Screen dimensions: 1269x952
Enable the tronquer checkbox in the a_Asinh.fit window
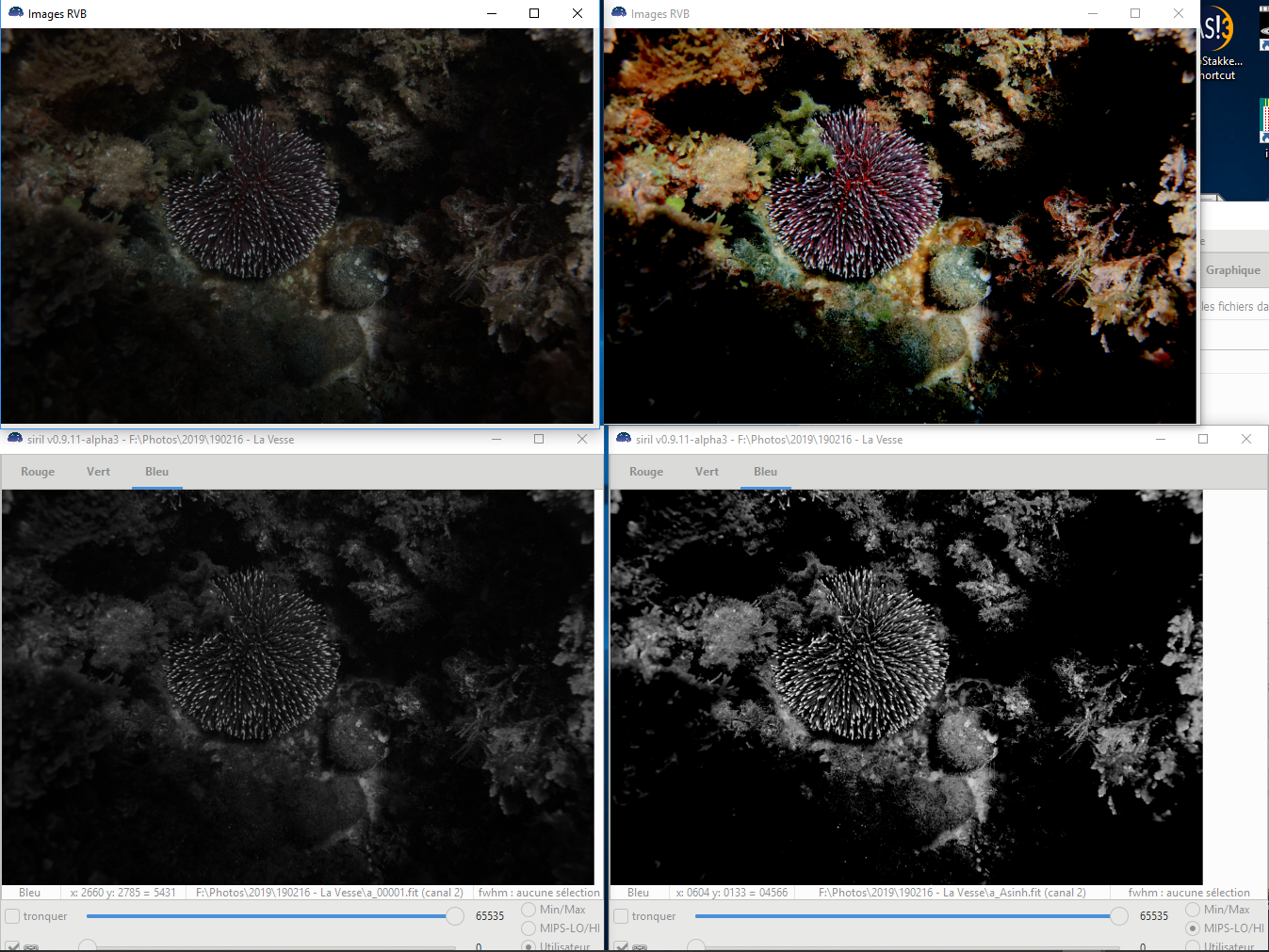(621, 916)
